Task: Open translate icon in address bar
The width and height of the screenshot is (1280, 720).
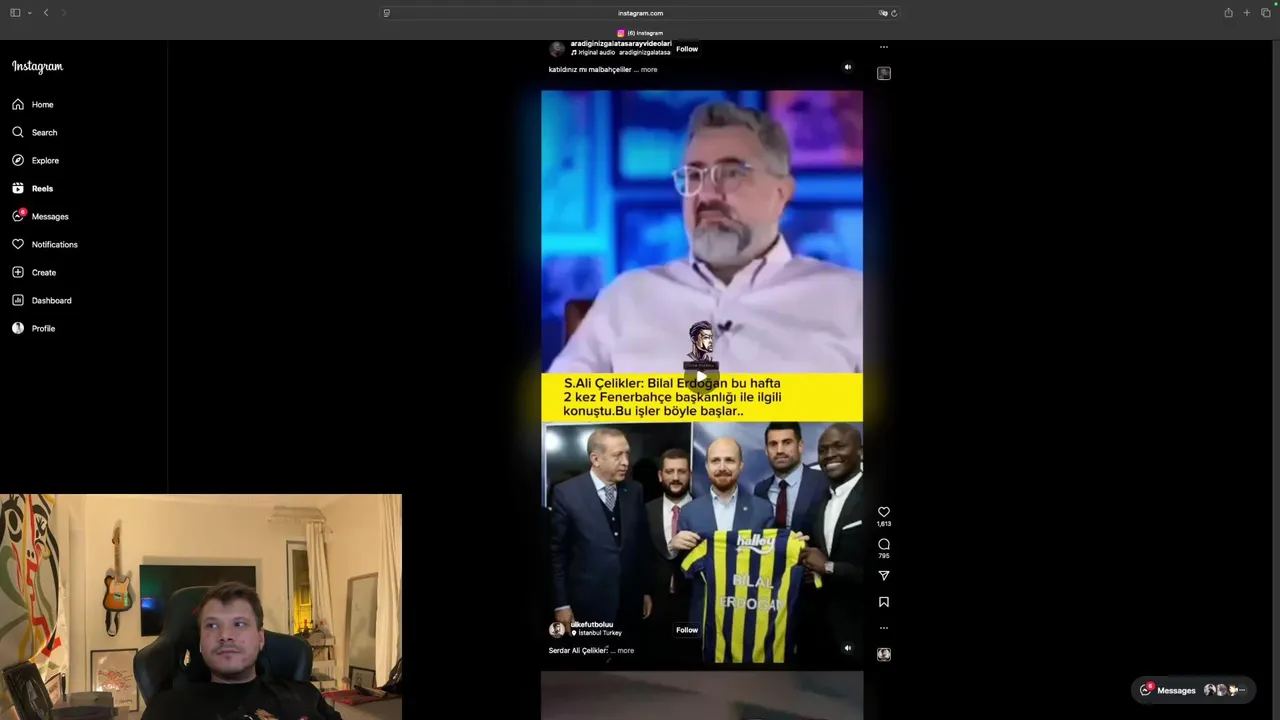Action: (x=883, y=13)
